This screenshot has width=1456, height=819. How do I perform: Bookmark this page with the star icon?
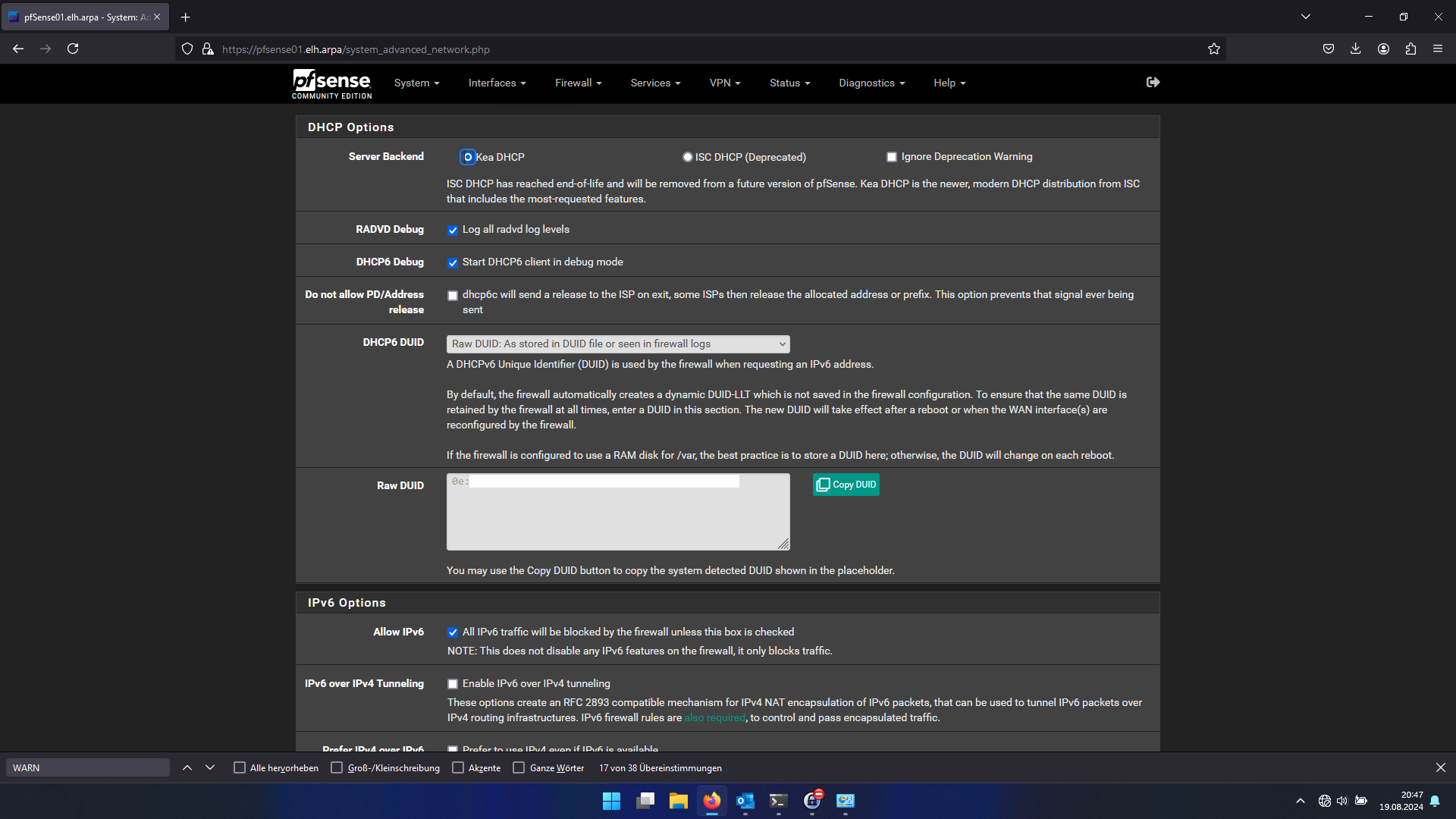coord(1214,49)
